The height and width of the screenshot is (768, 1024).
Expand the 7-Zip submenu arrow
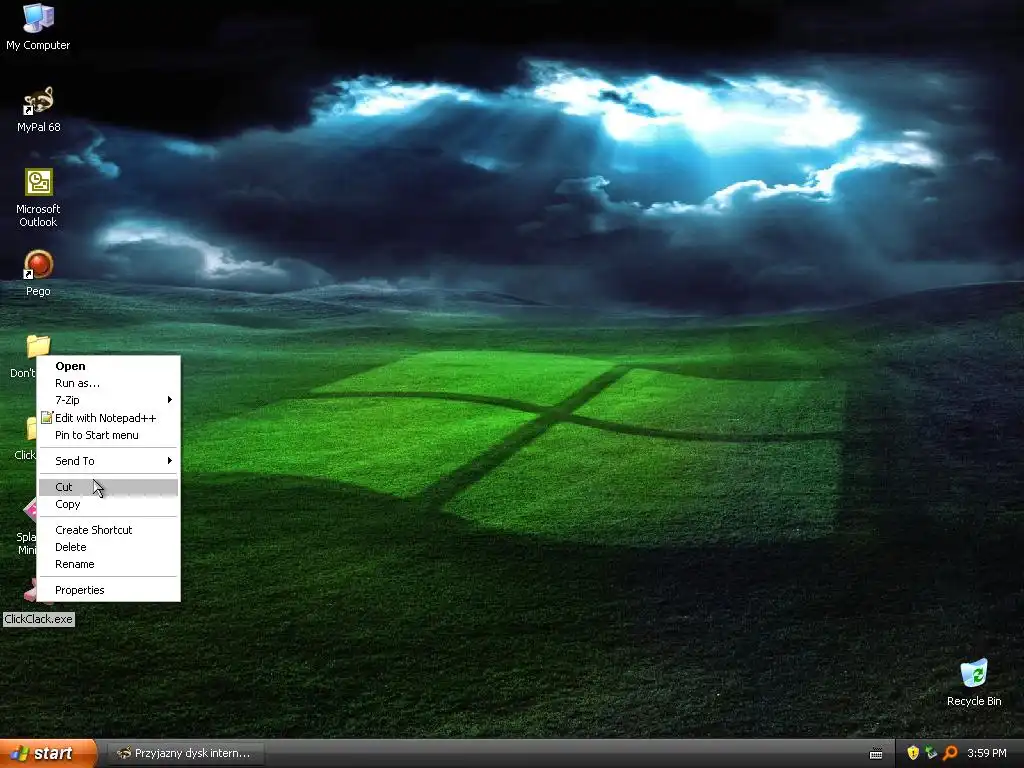170,400
